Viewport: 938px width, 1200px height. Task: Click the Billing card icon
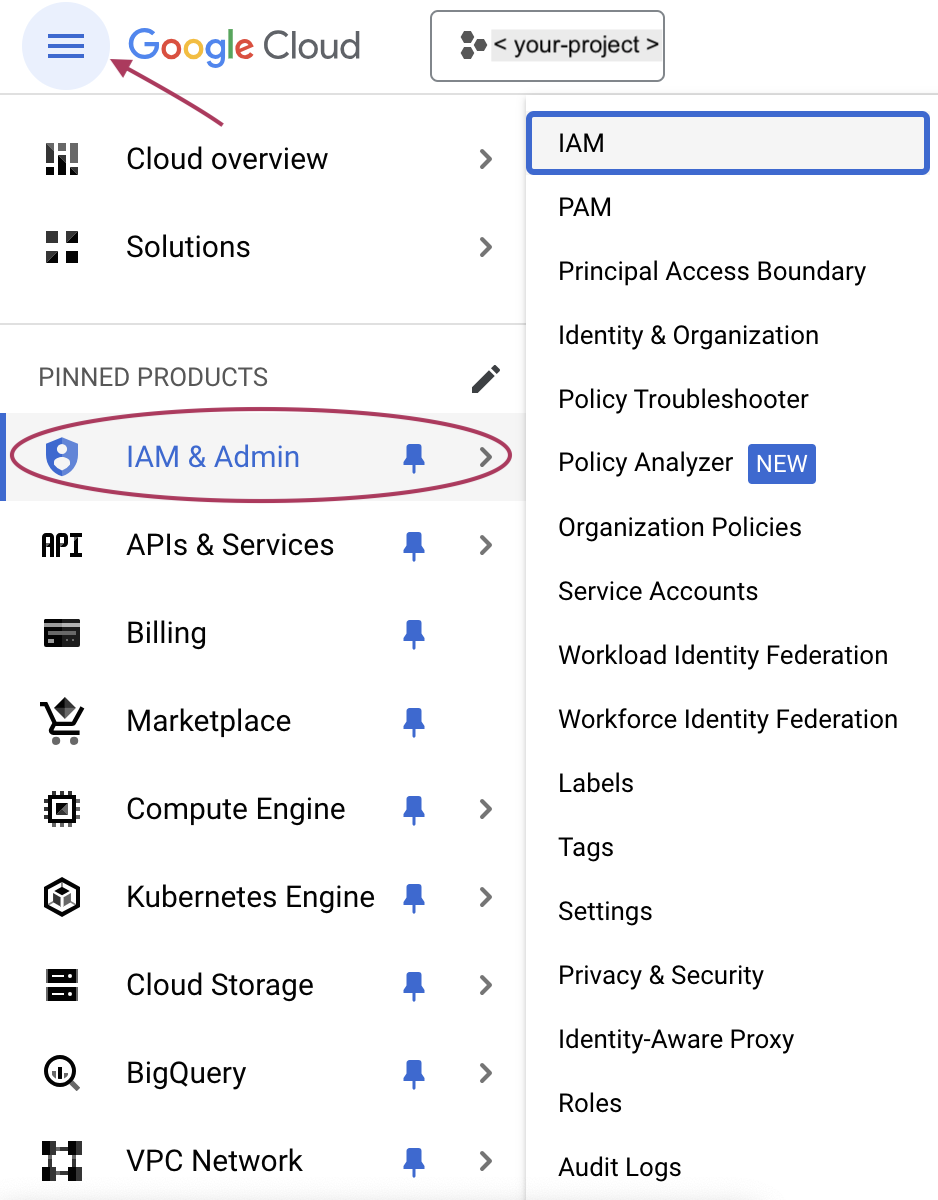coord(62,633)
